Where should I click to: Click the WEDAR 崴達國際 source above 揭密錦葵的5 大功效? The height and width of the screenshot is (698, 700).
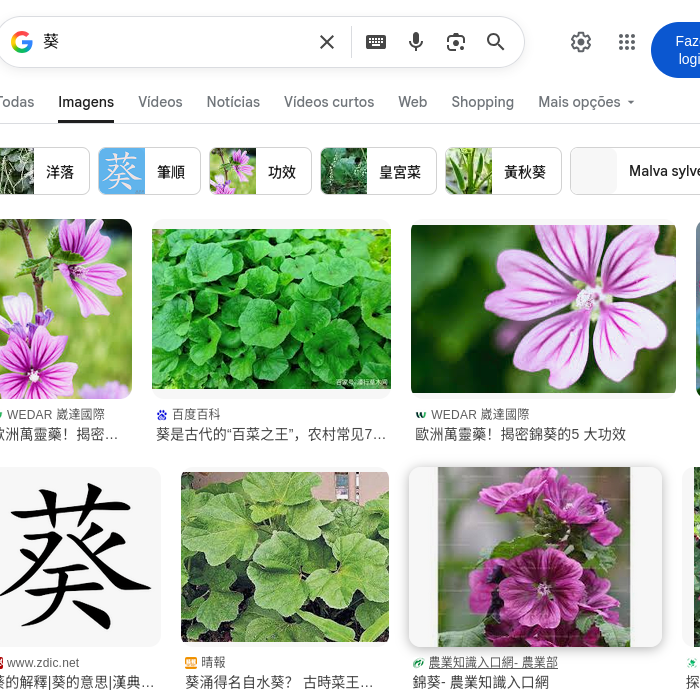480,415
